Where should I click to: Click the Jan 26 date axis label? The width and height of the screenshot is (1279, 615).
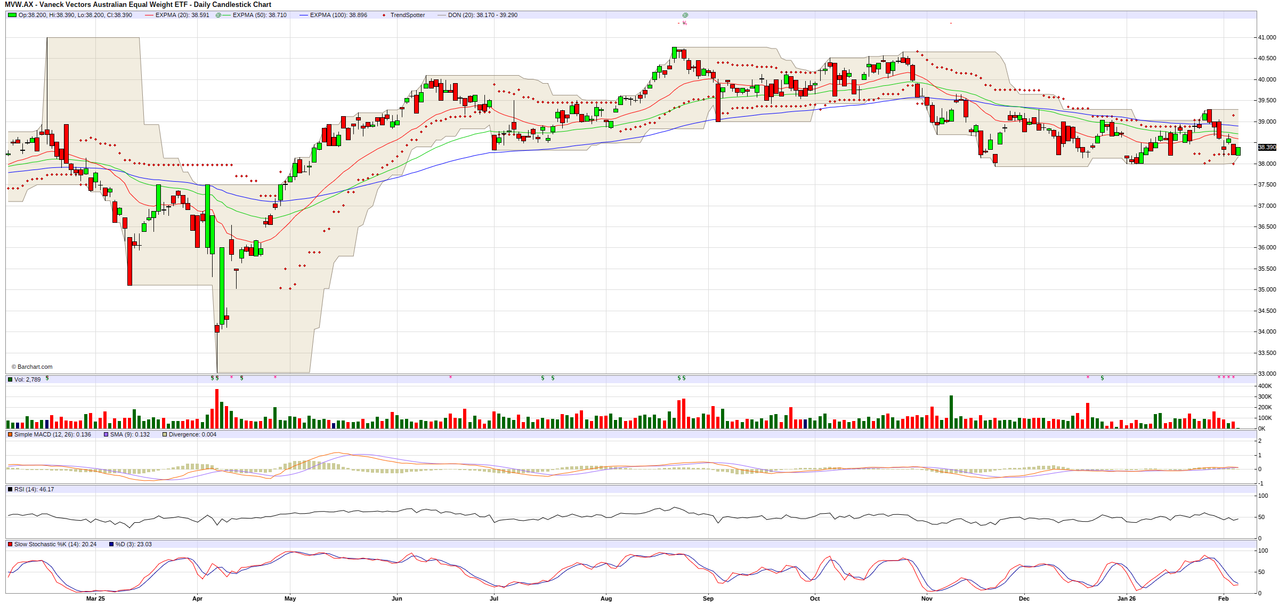[1128, 598]
